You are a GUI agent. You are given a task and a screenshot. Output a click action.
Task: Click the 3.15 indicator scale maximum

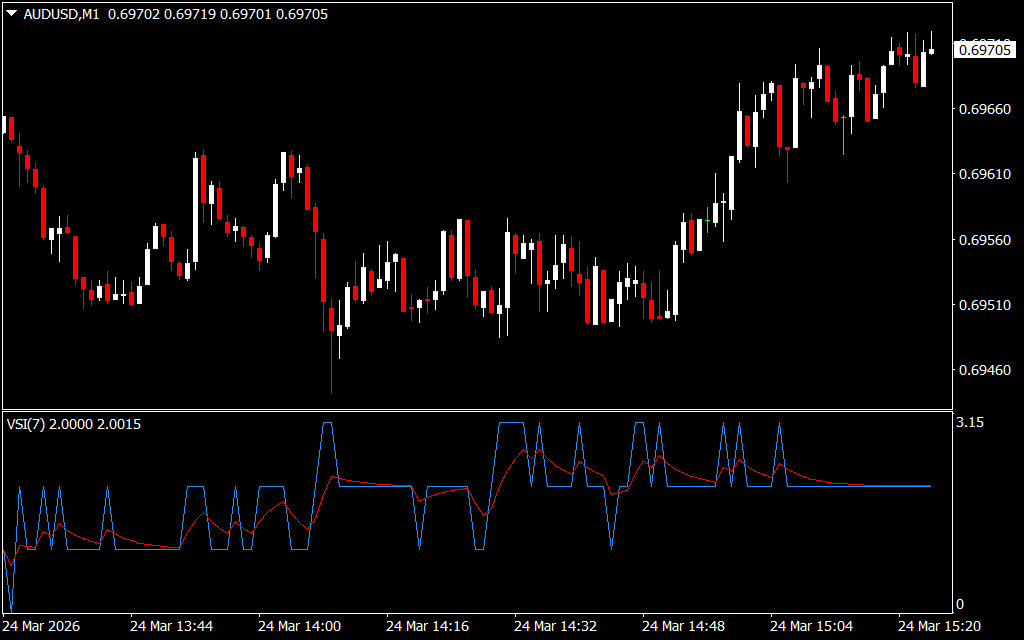tap(970, 423)
